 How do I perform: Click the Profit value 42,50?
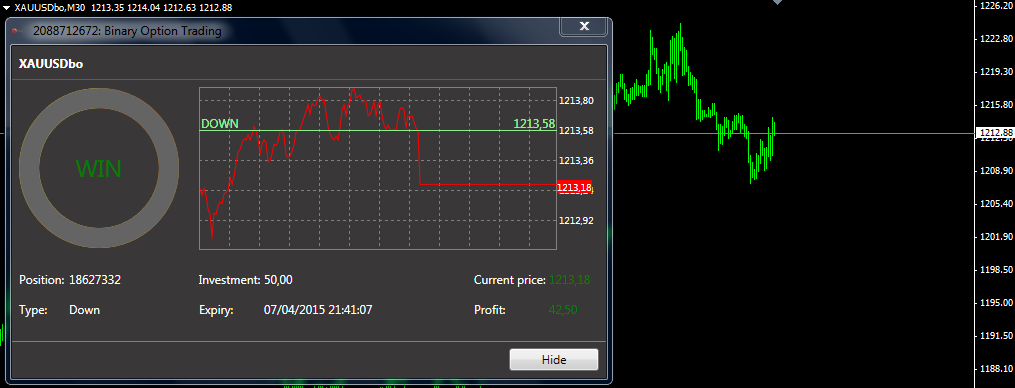tap(563, 310)
